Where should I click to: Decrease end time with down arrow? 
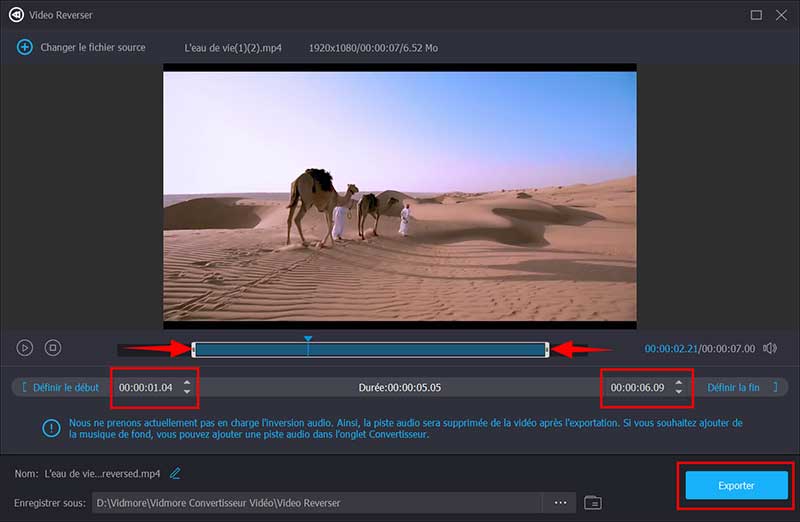tap(679, 392)
